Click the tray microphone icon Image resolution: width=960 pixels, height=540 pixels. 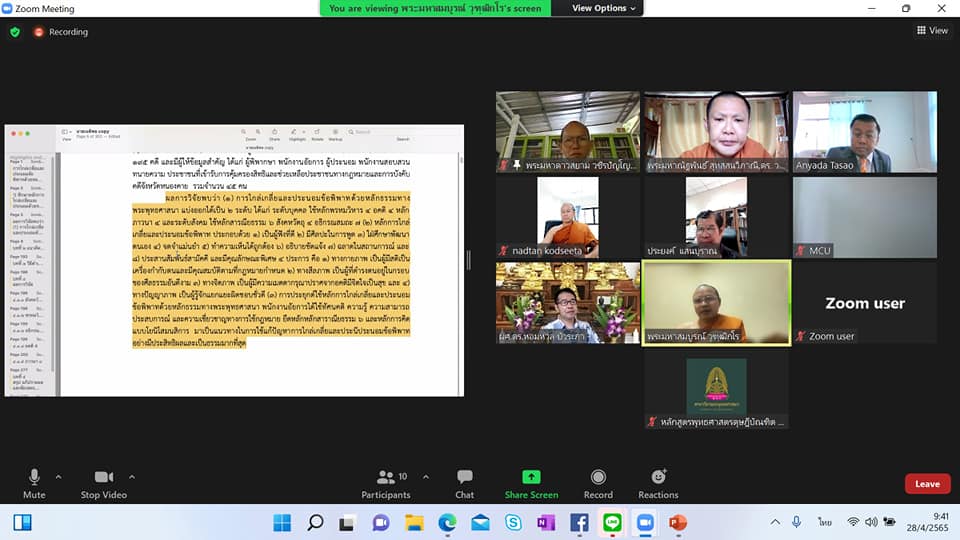tap(797, 522)
